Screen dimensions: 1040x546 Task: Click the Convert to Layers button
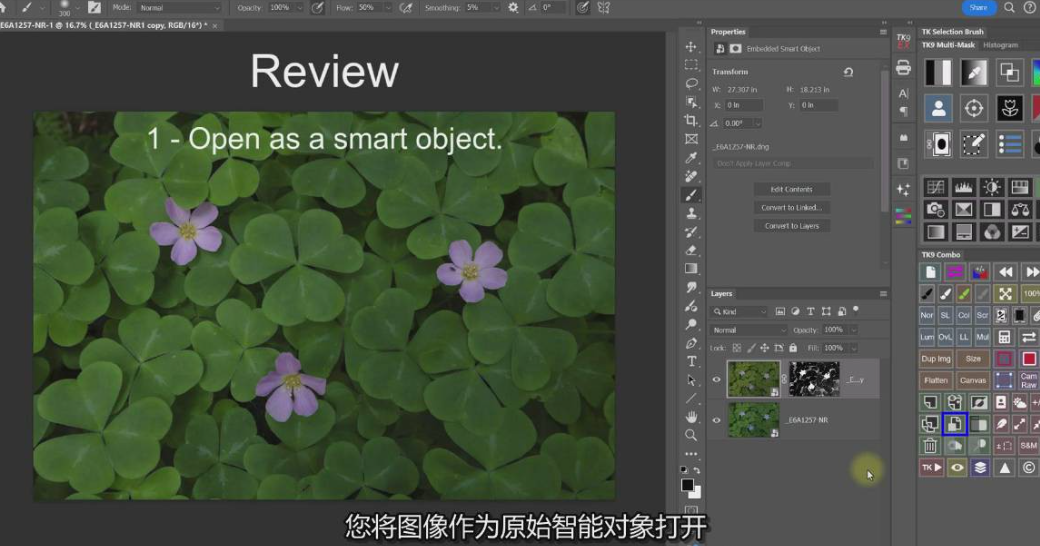[x=791, y=226]
